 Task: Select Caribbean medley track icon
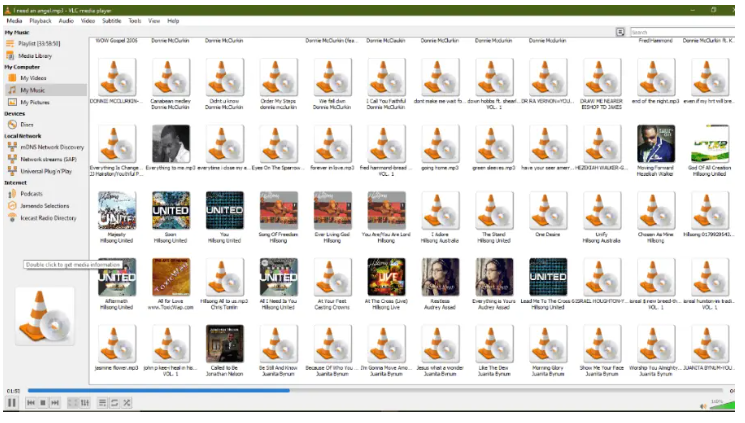pyautogui.click(x=171, y=77)
